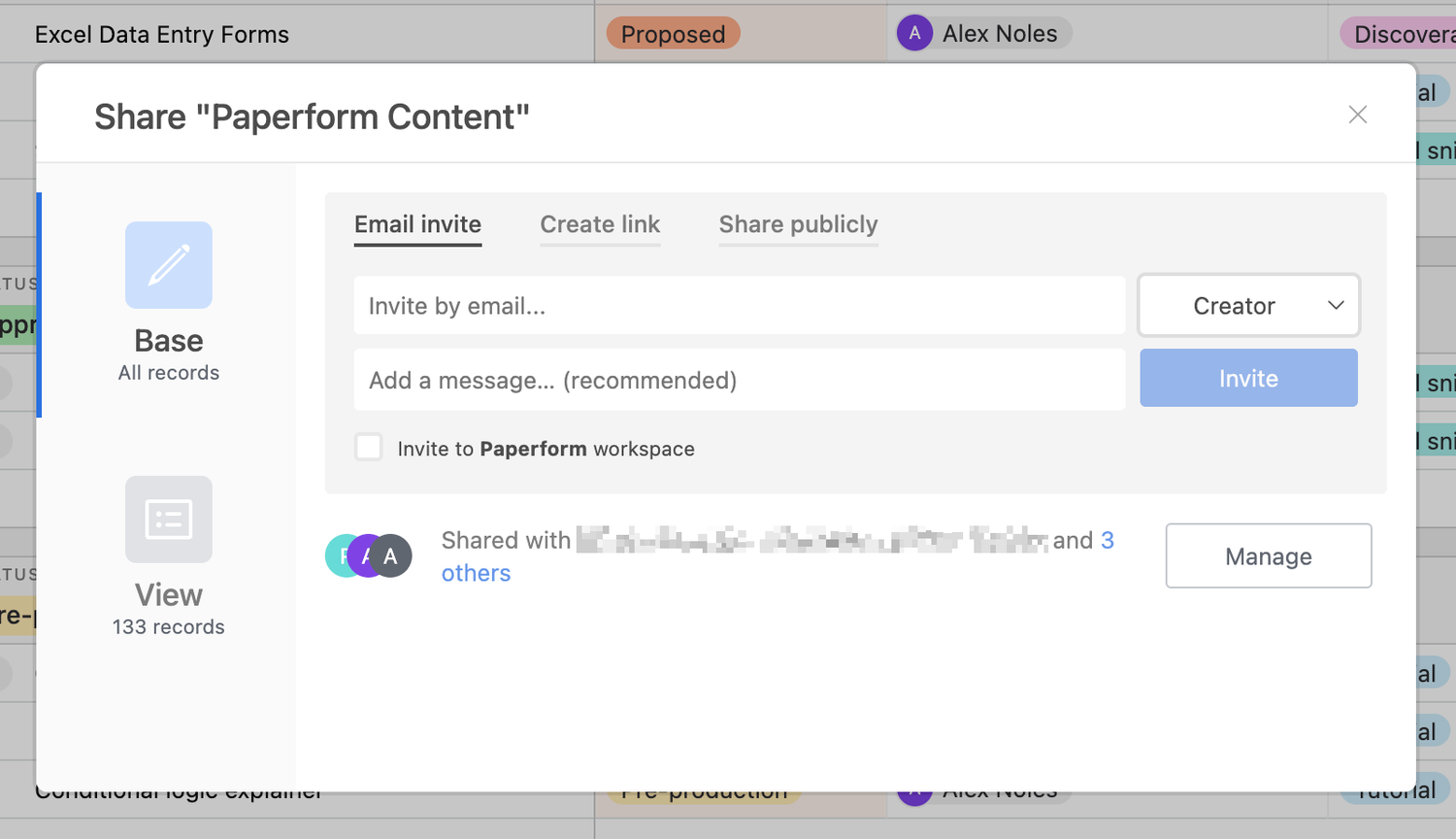Click the blue Invite button
The height and width of the screenshot is (839, 1456).
tap(1248, 378)
